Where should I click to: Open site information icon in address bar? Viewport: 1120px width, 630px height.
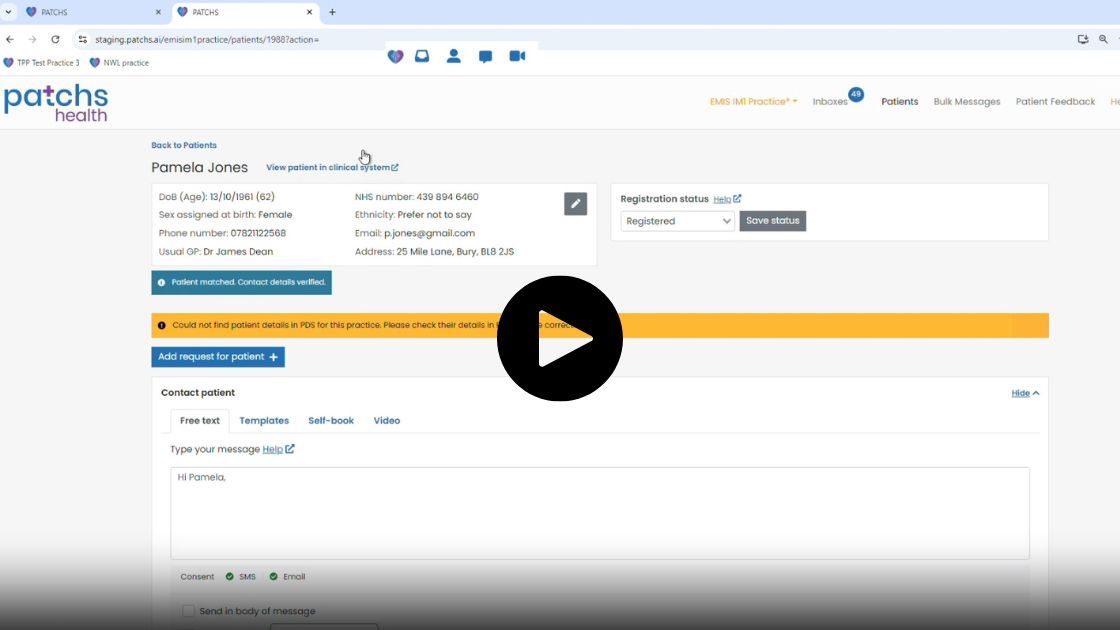tap(83, 39)
